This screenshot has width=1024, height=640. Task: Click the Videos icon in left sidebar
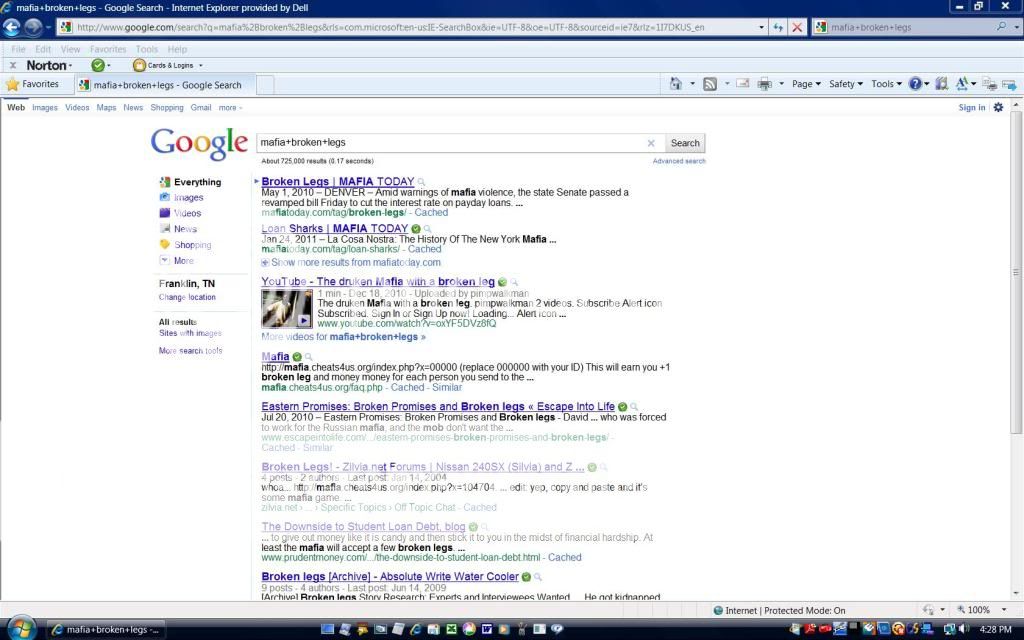point(165,213)
